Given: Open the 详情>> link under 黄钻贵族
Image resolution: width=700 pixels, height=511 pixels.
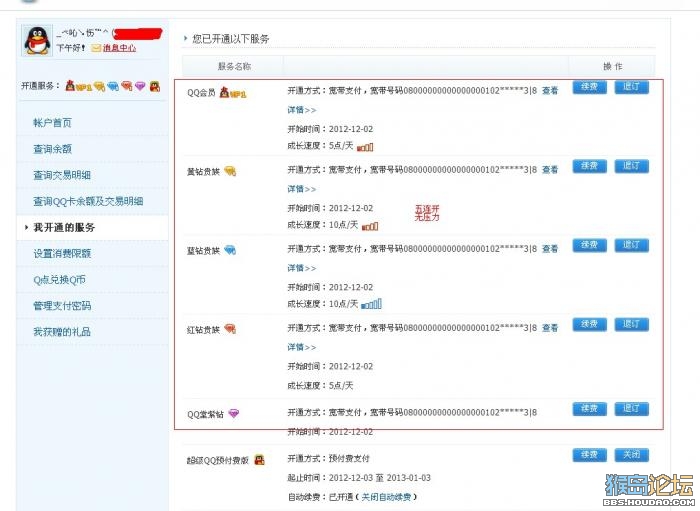Looking at the screenshot, I should [x=301, y=189].
